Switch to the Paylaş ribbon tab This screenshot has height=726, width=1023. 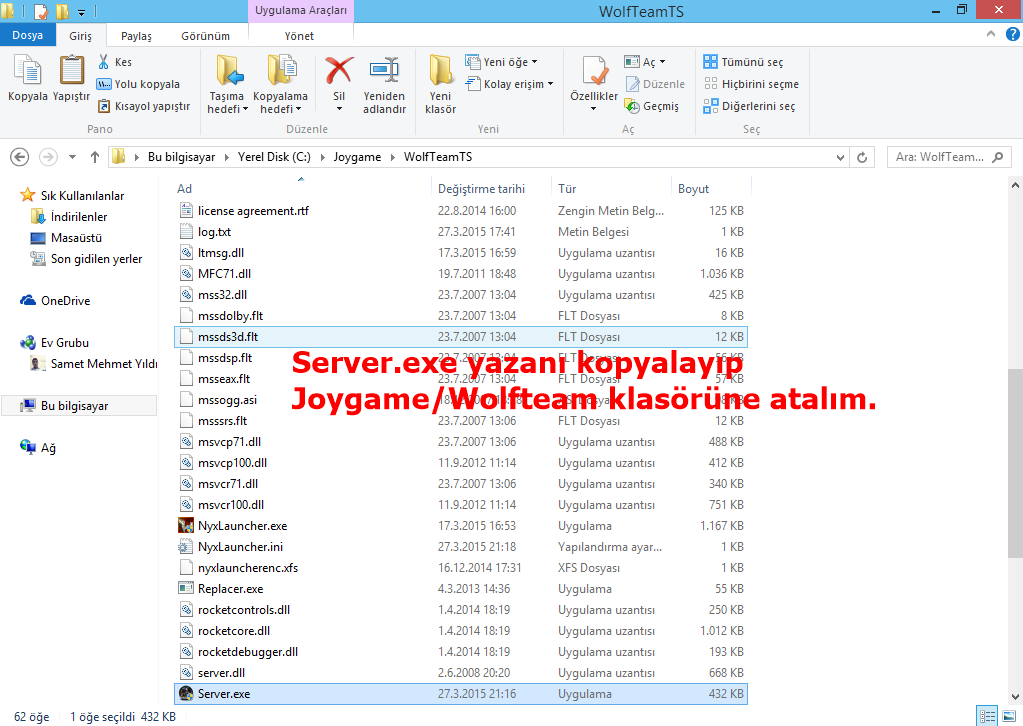(x=136, y=36)
